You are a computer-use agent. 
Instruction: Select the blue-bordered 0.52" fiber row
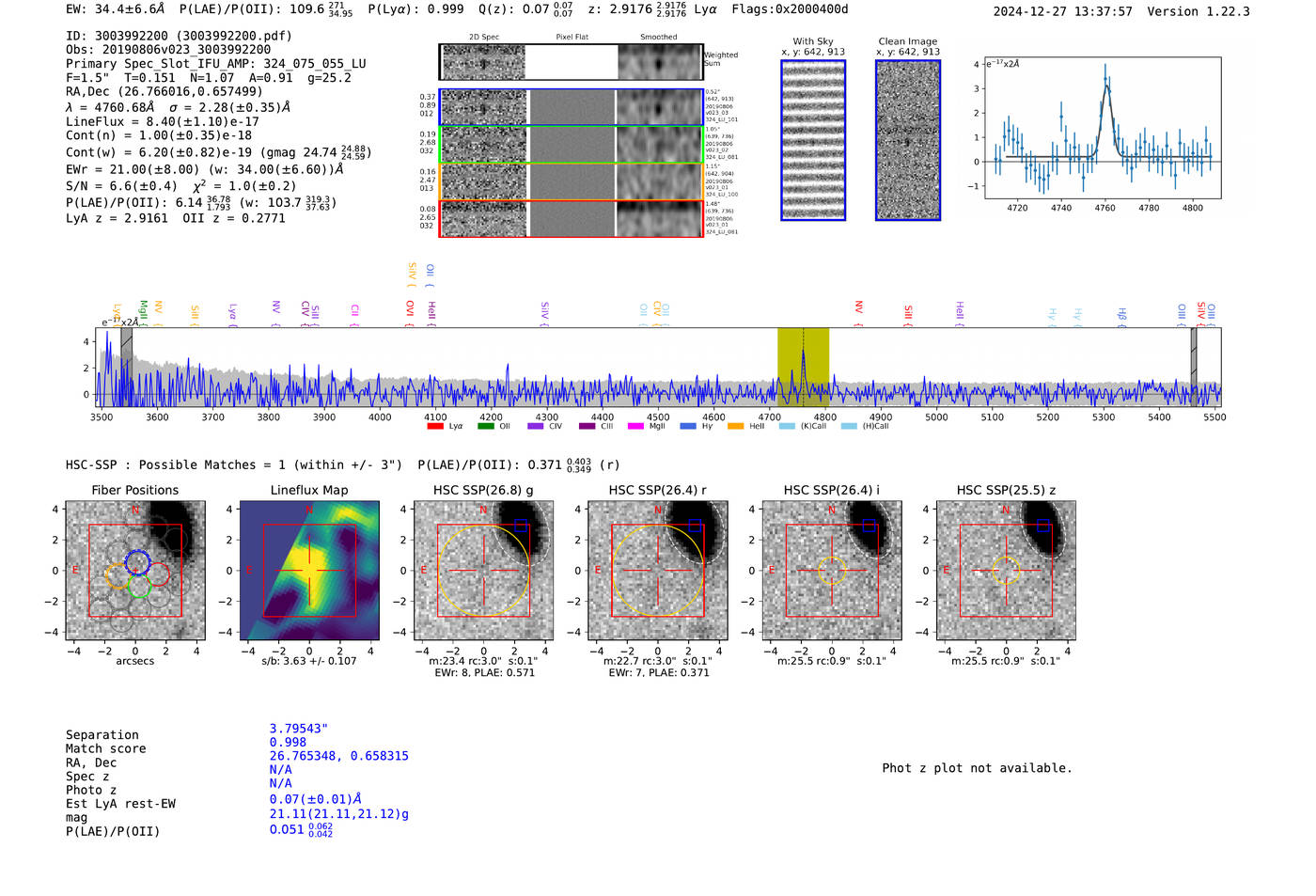[x=571, y=107]
